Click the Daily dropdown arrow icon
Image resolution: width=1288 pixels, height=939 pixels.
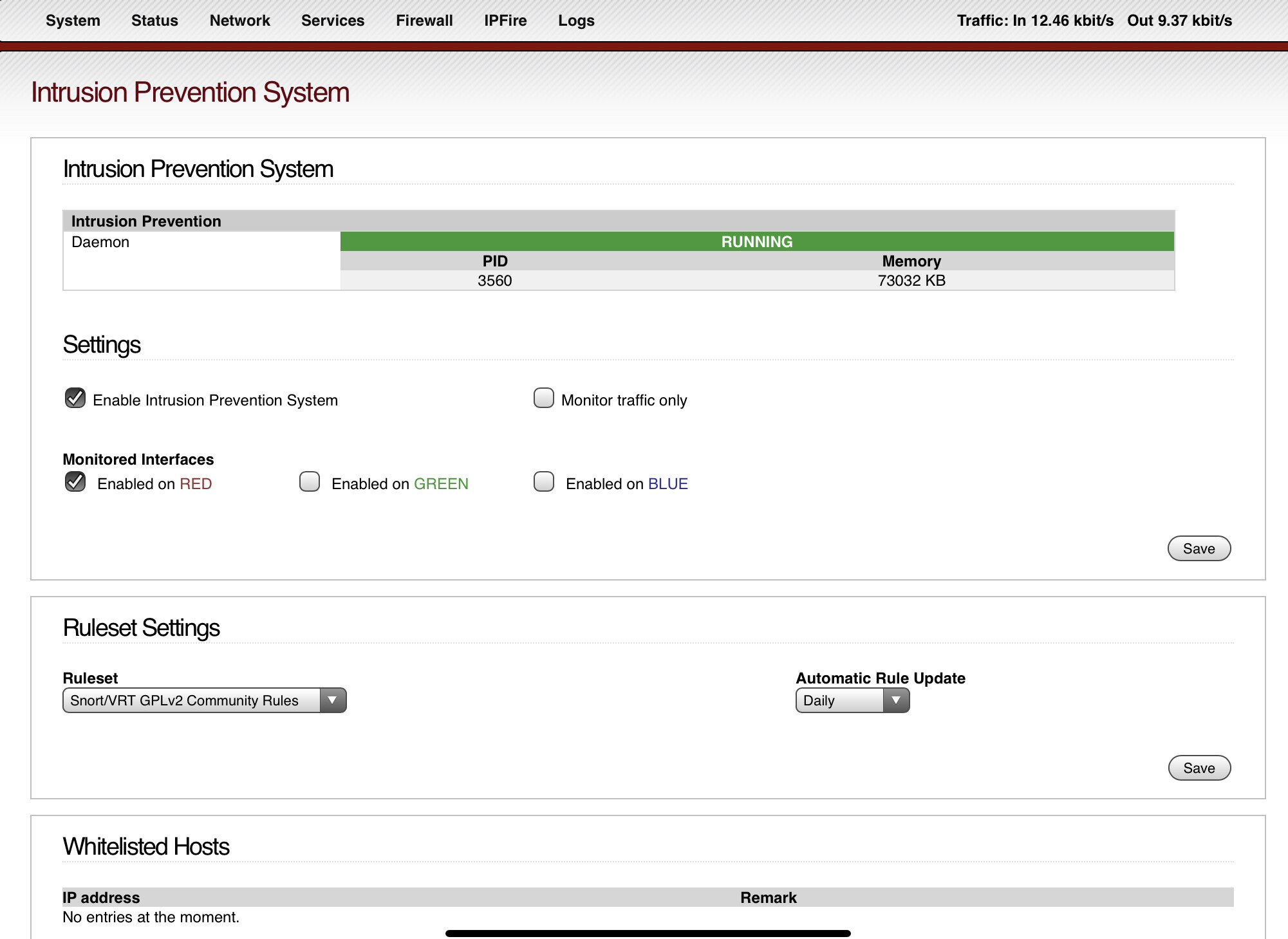896,700
